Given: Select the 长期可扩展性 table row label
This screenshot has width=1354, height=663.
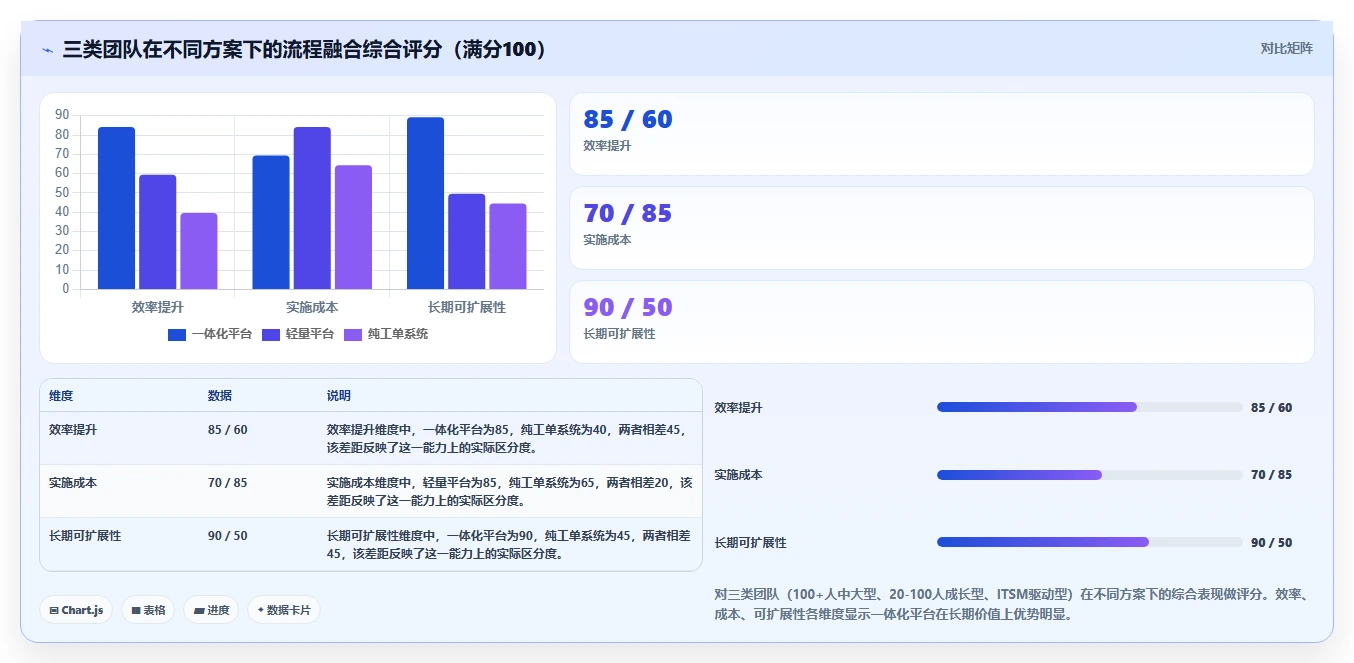Looking at the screenshot, I should click(85, 535).
